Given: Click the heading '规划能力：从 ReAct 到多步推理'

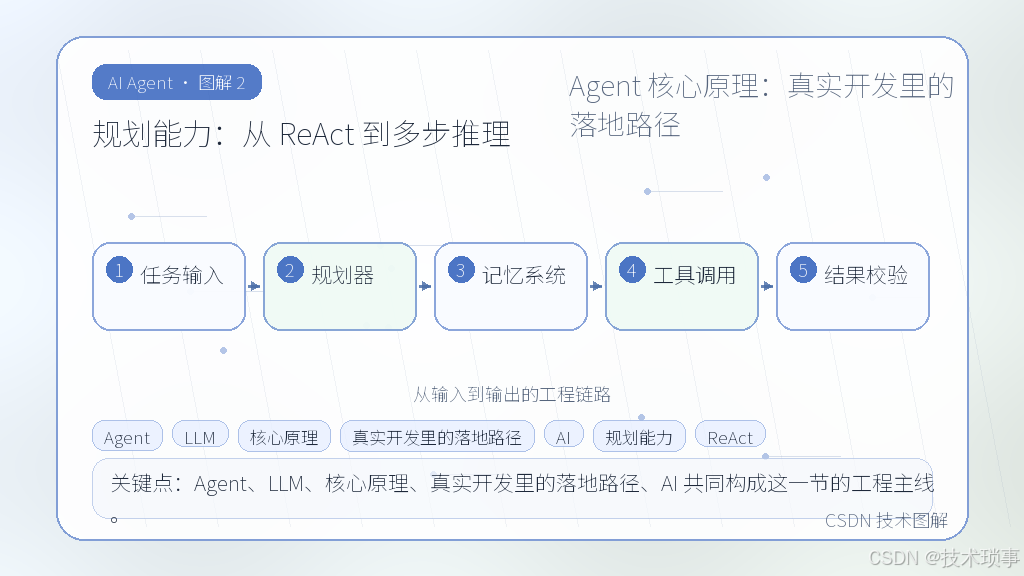Looking at the screenshot, I should 301,135.
